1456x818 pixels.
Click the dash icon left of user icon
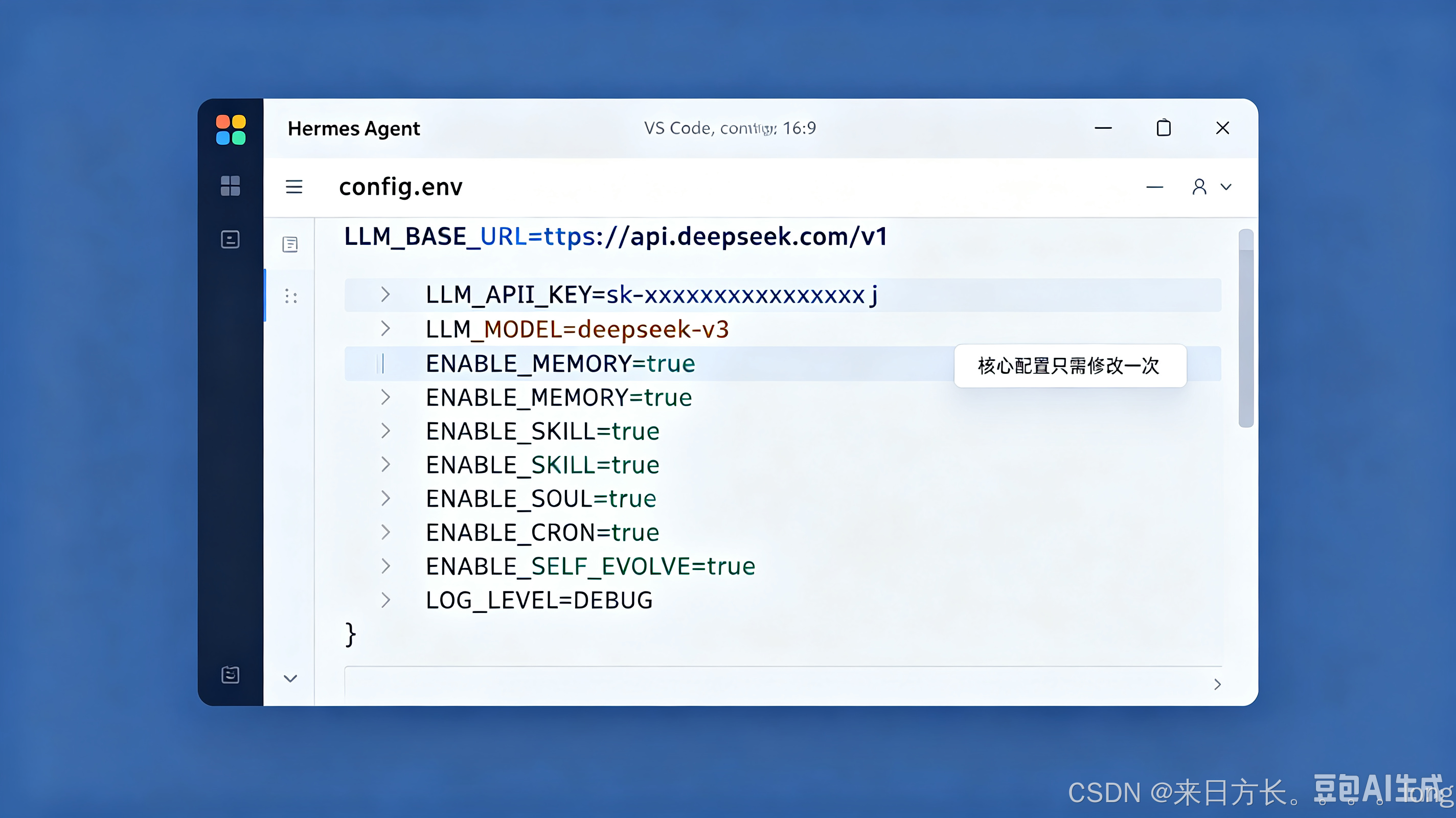pos(1155,187)
